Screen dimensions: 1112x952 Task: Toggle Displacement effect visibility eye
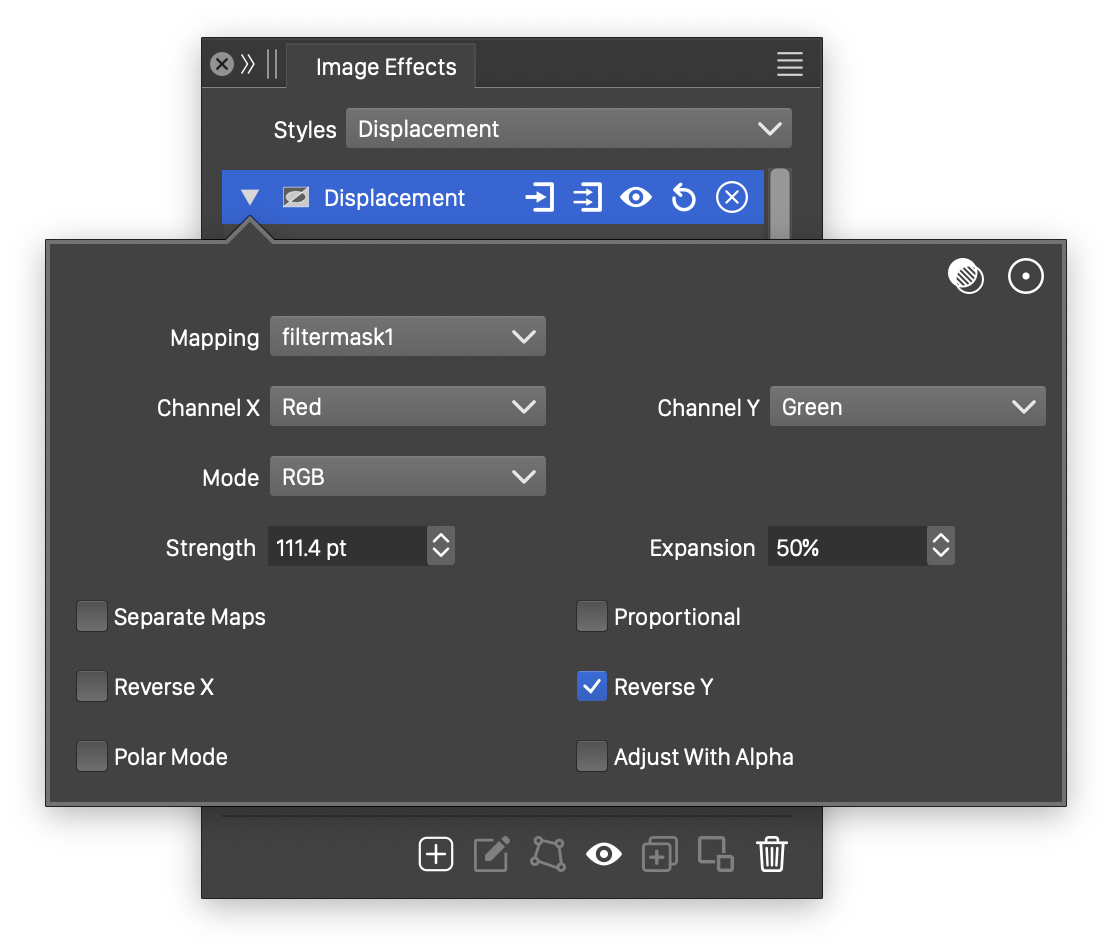[636, 198]
